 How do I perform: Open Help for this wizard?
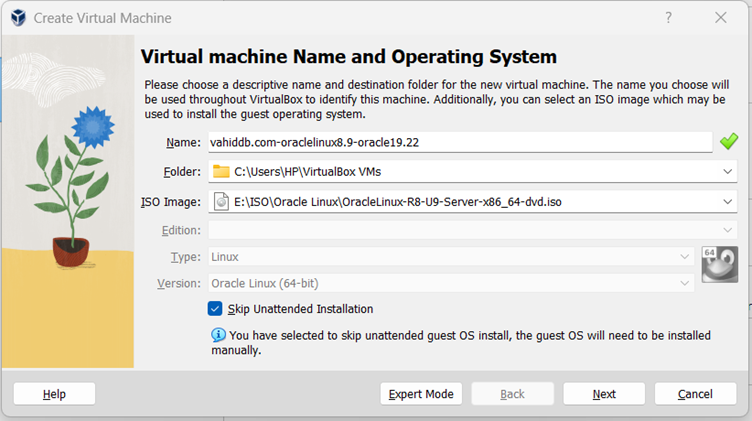pos(54,394)
